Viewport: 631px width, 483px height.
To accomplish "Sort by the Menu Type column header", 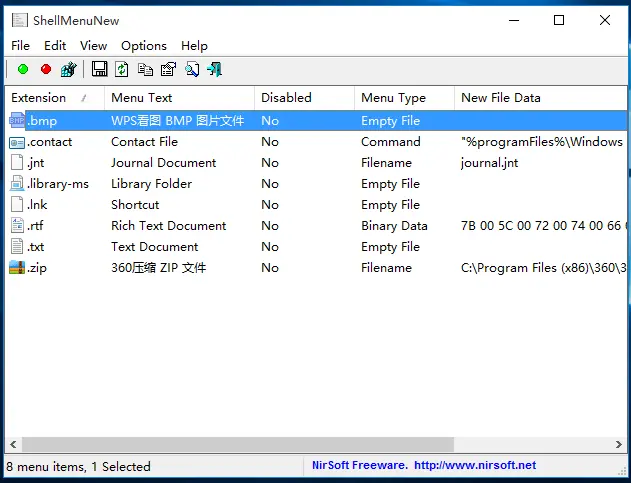I will pos(393,98).
